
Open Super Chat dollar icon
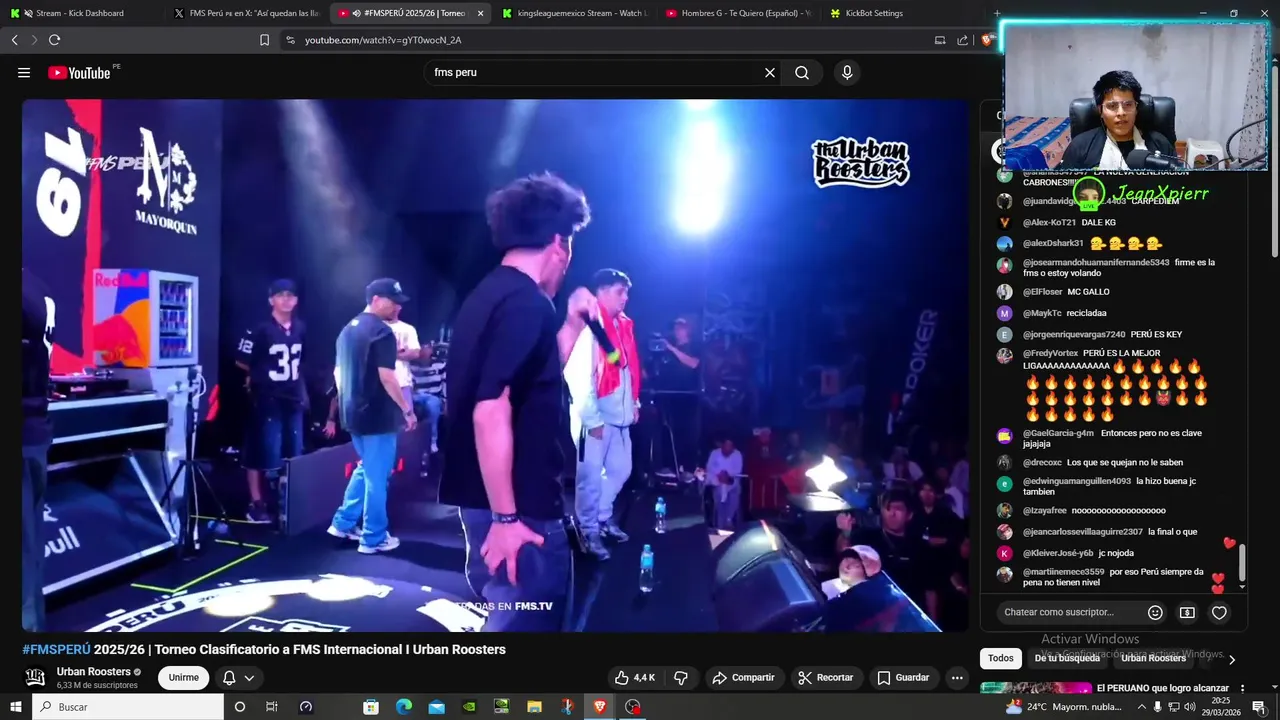1187,612
